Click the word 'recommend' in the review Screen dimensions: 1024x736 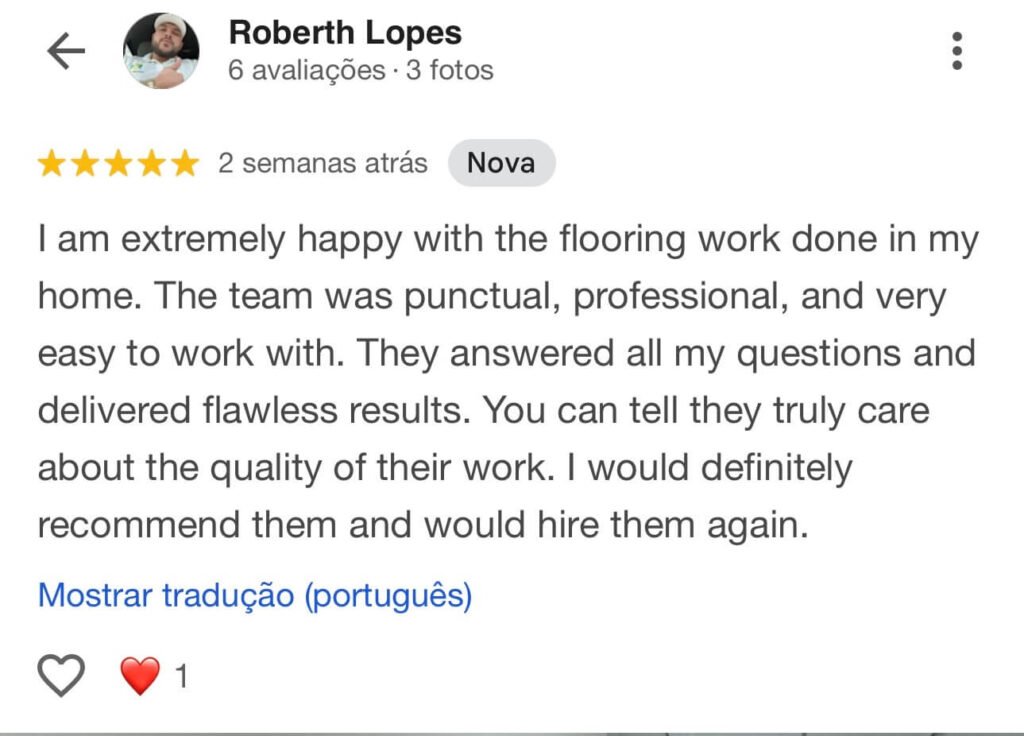139,525
